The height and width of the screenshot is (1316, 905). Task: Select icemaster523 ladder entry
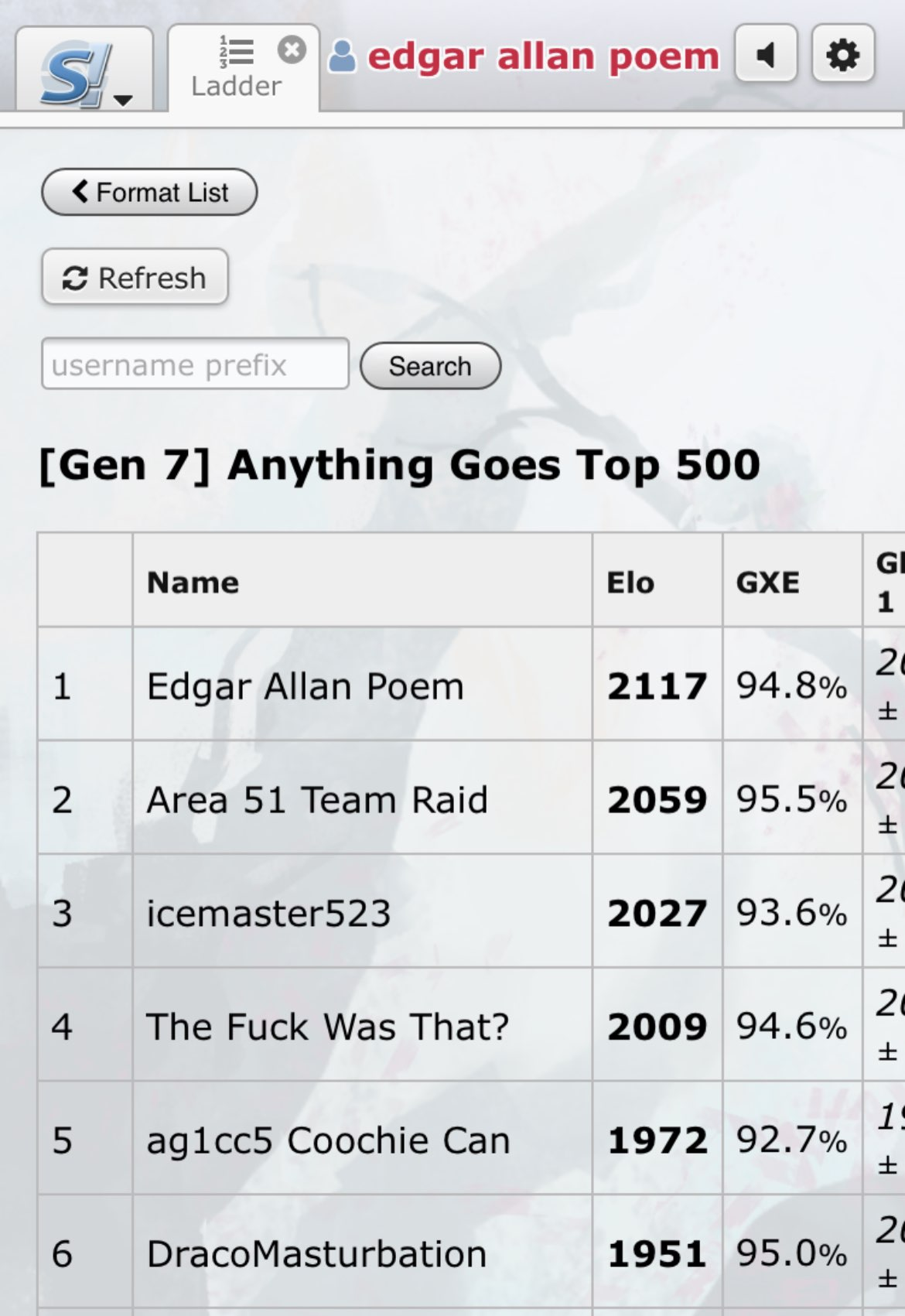pos(268,913)
